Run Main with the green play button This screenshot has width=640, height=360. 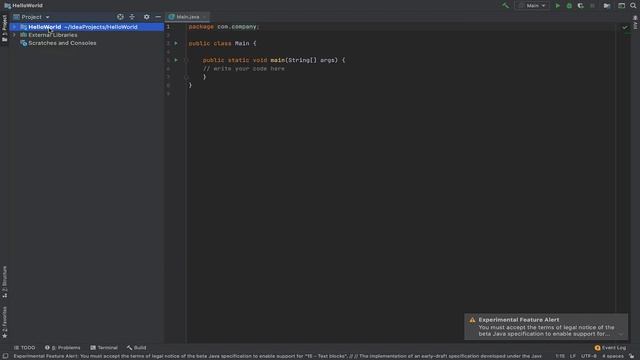coord(558,6)
